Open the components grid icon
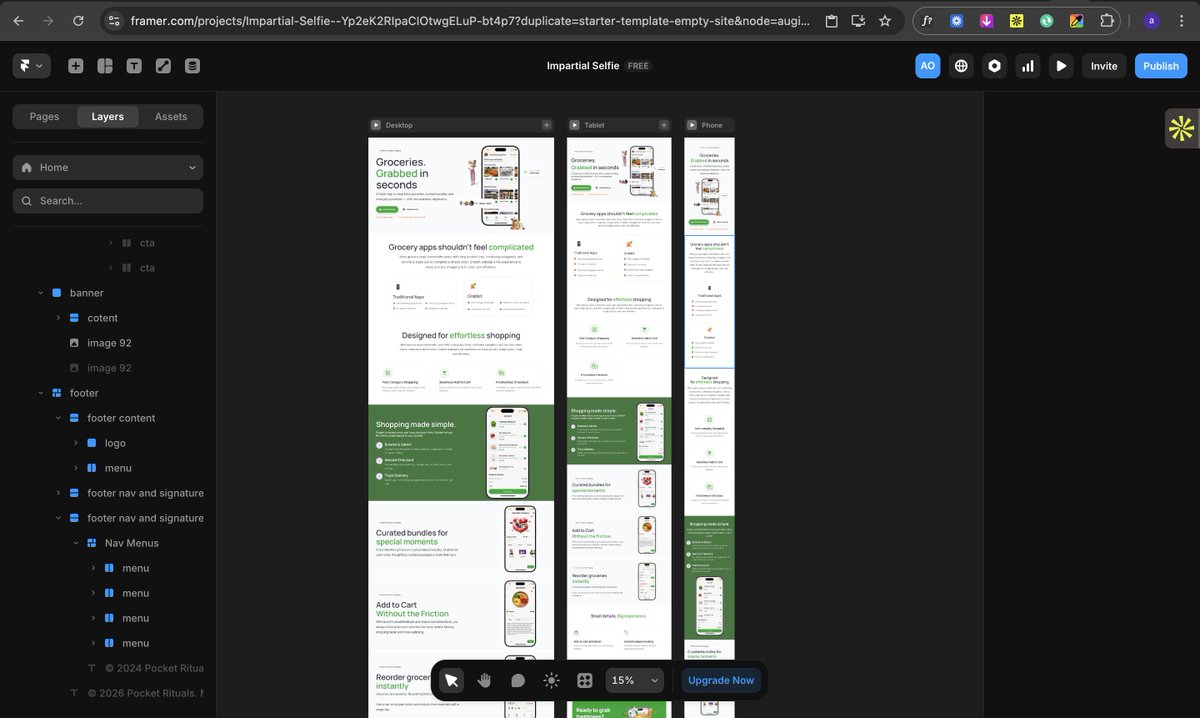Screen dimensions: 1200x718 click(584, 680)
